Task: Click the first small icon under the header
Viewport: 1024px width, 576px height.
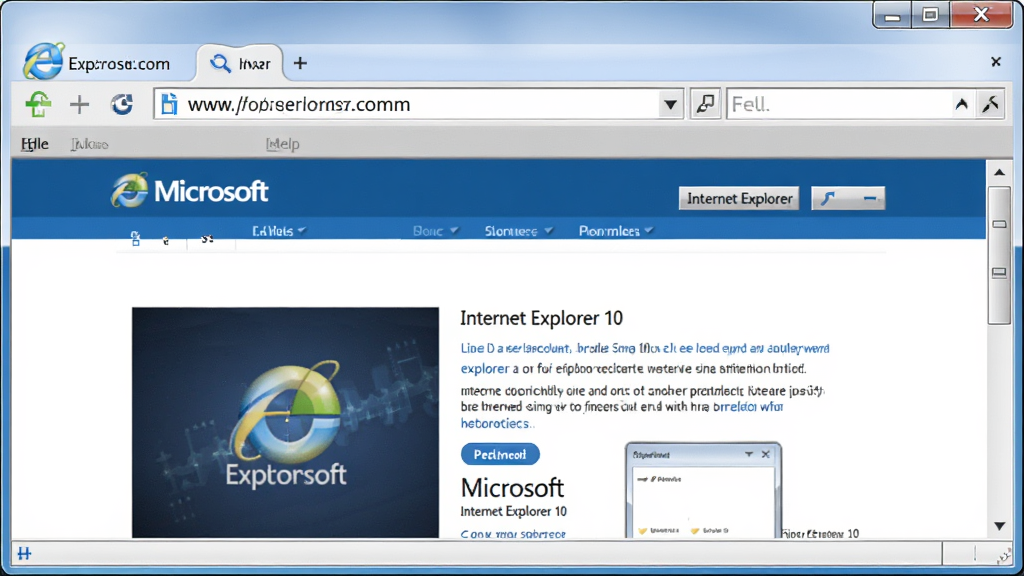Action: click(135, 239)
